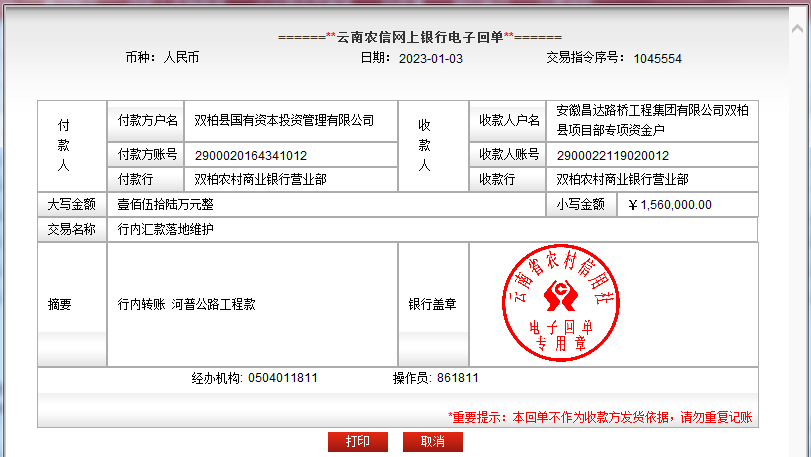Click the 打印 (Print) button

[x=357, y=441]
